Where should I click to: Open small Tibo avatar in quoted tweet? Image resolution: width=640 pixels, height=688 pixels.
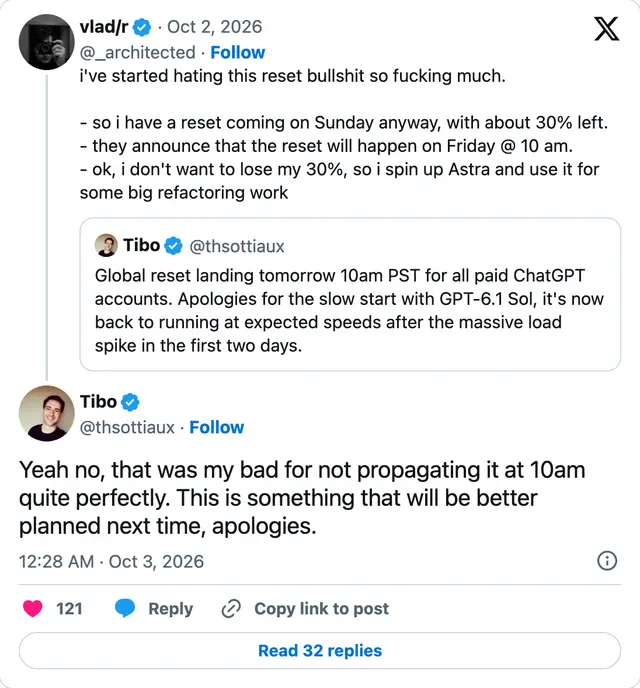coord(106,245)
